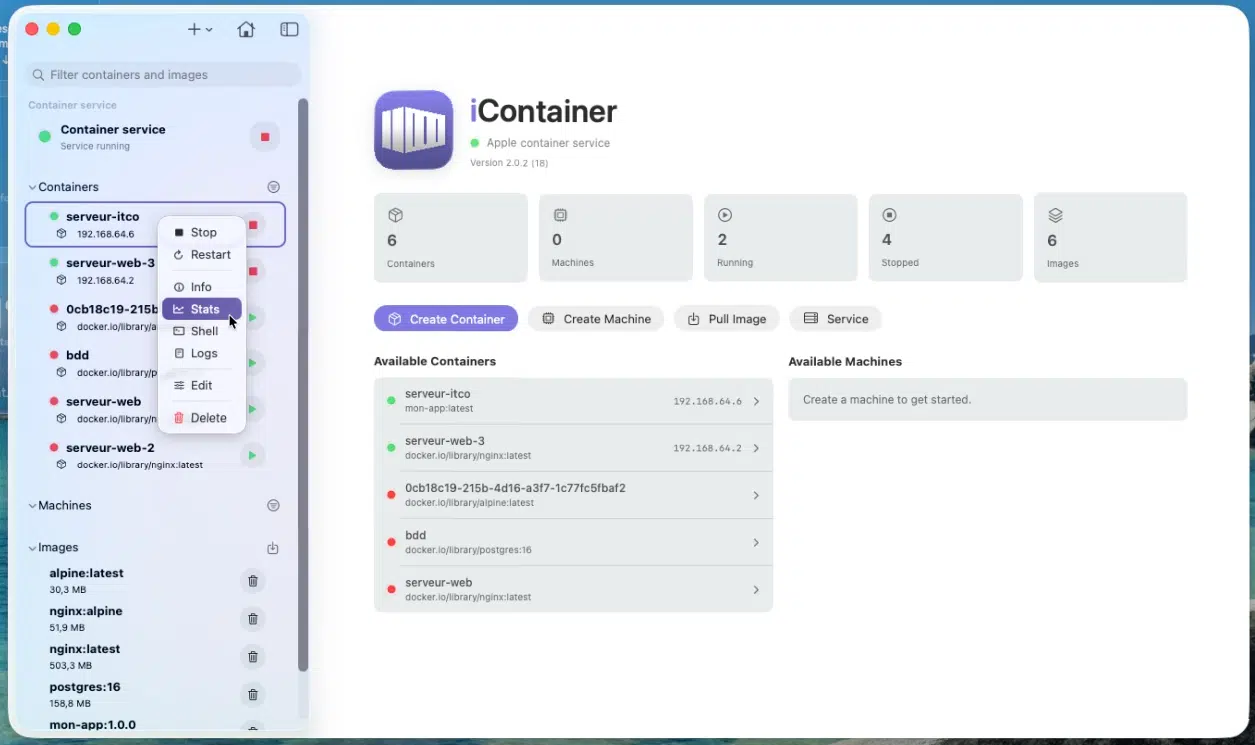This screenshot has width=1255, height=745.
Task: Delete the postgres:16 image
Action: point(253,695)
